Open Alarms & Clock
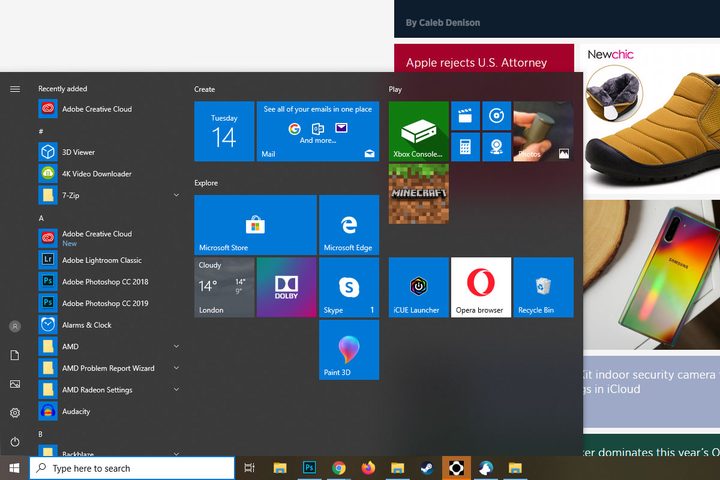The width and height of the screenshot is (720, 480). point(109,325)
